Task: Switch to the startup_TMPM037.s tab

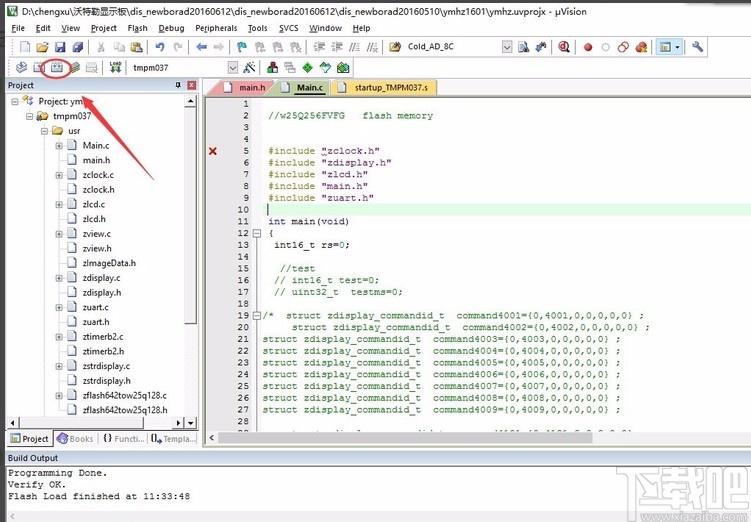Action: (386, 88)
